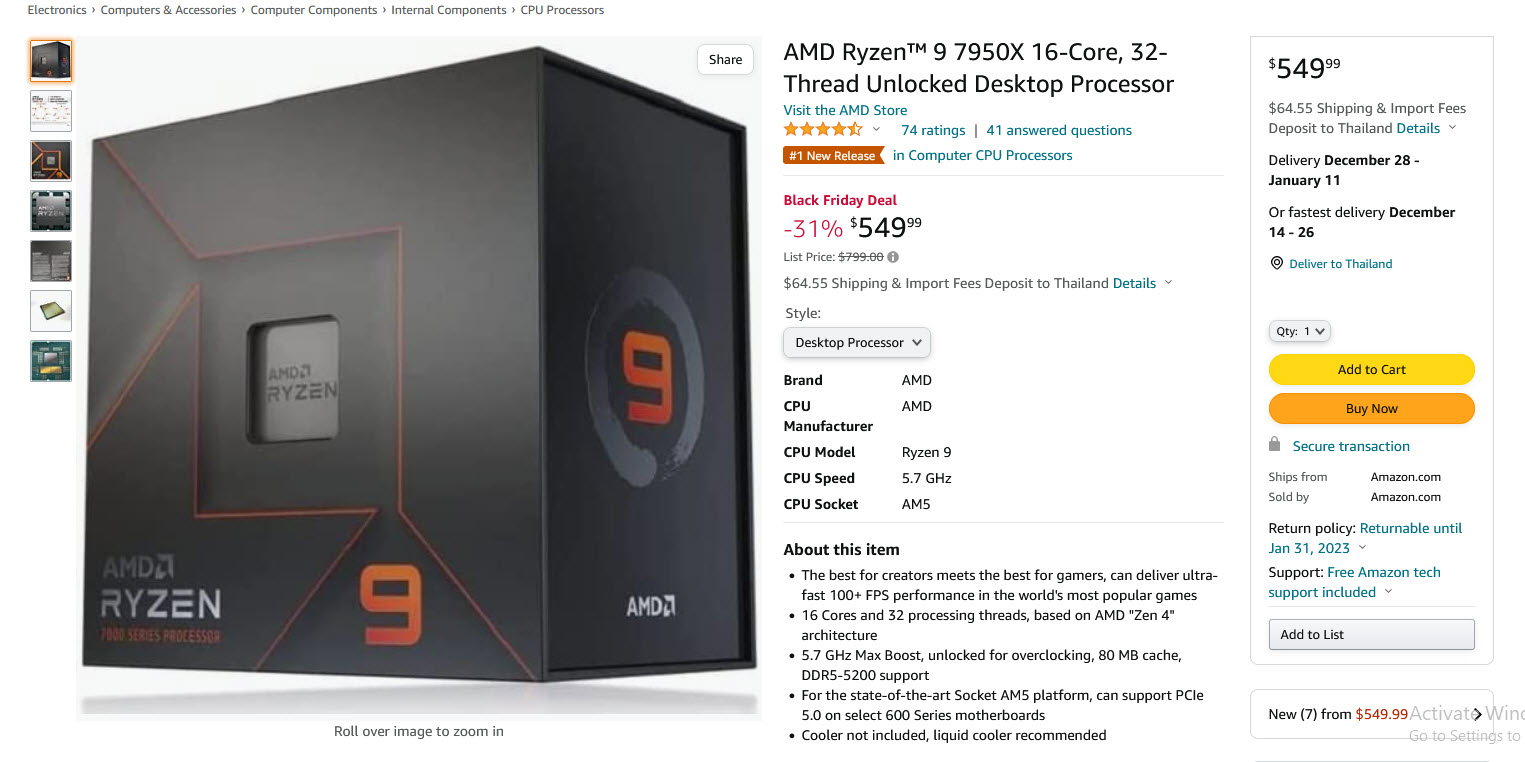Click the #1 New Release badge

tap(833, 155)
